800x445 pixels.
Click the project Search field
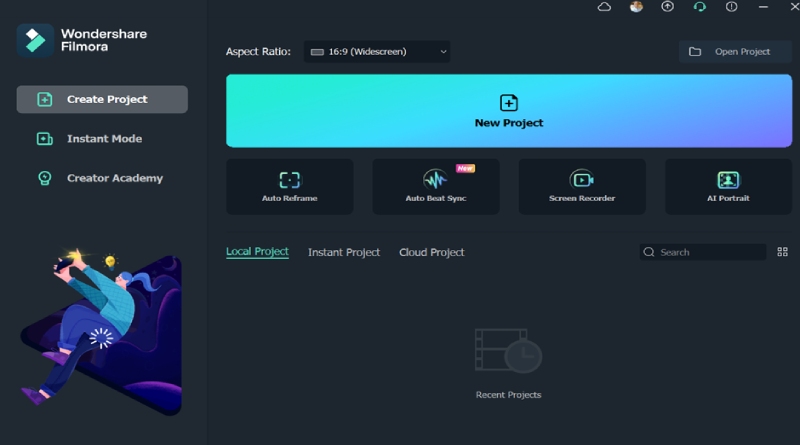click(703, 252)
